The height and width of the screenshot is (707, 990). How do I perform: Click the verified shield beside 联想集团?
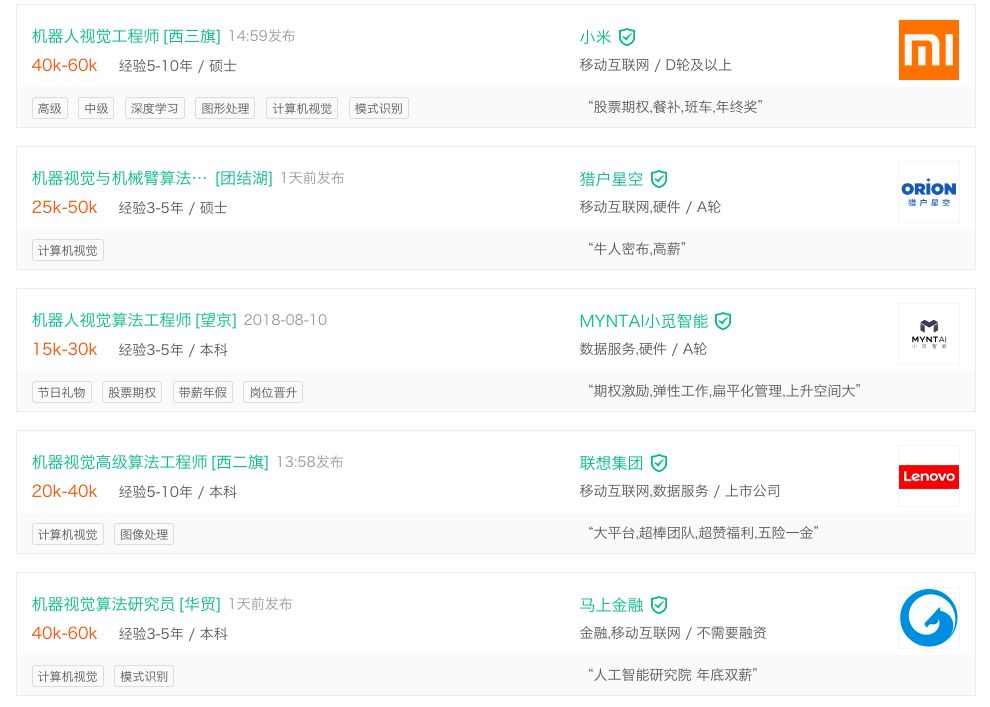[659, 463]
